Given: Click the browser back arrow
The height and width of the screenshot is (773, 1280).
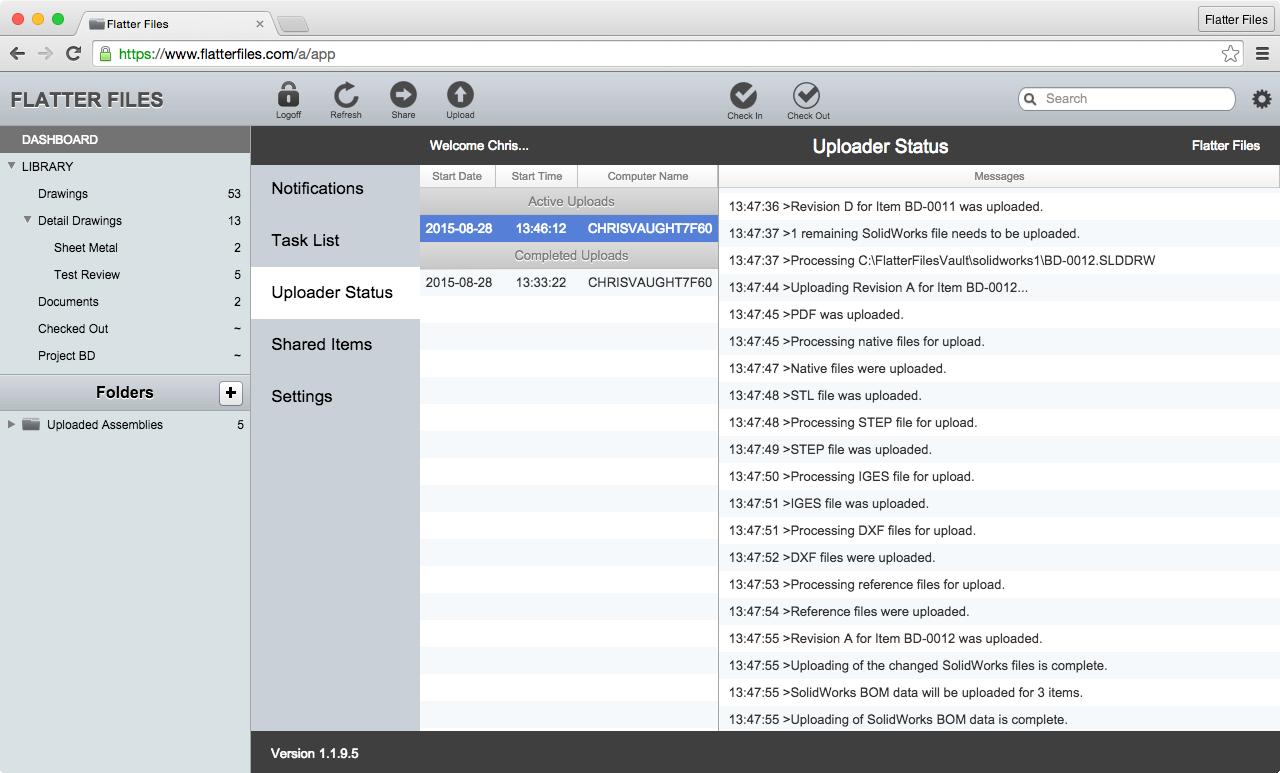Looking at the screenshot, I should pos(17,54).
